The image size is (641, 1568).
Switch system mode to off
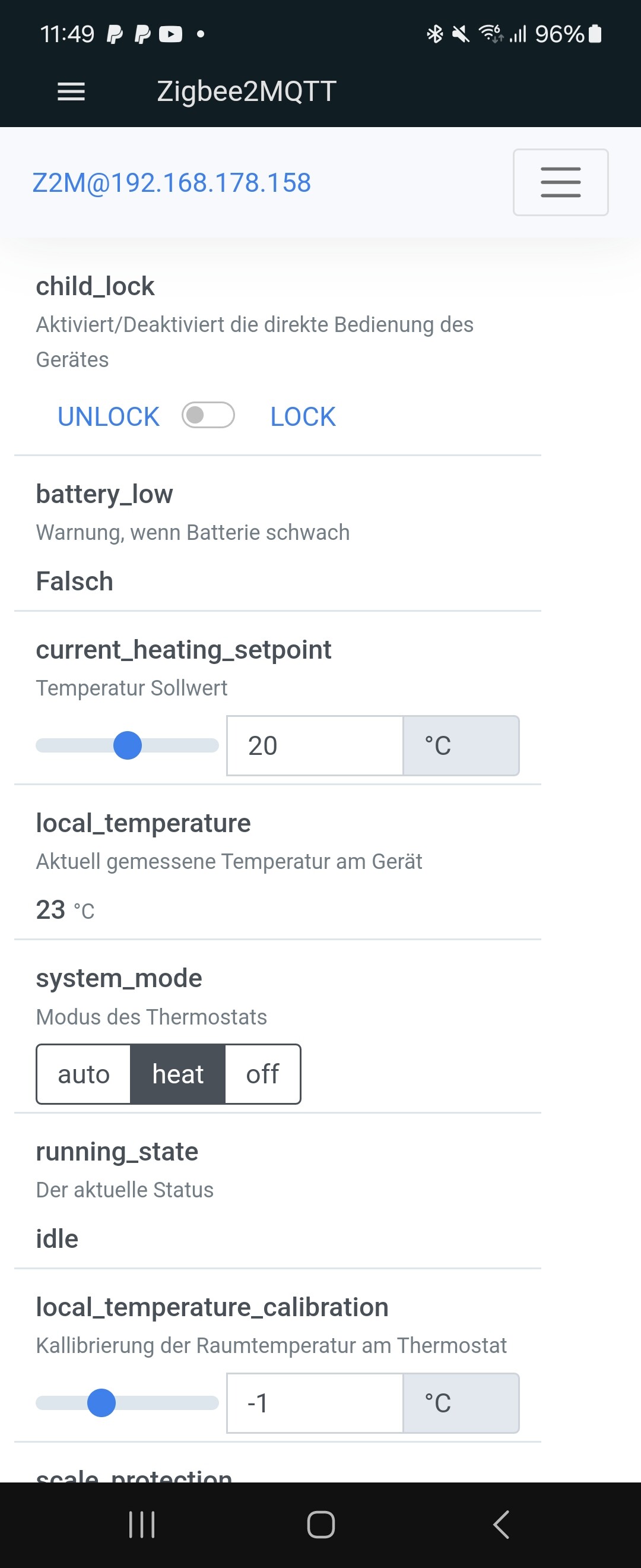[x=263, y=1074]
